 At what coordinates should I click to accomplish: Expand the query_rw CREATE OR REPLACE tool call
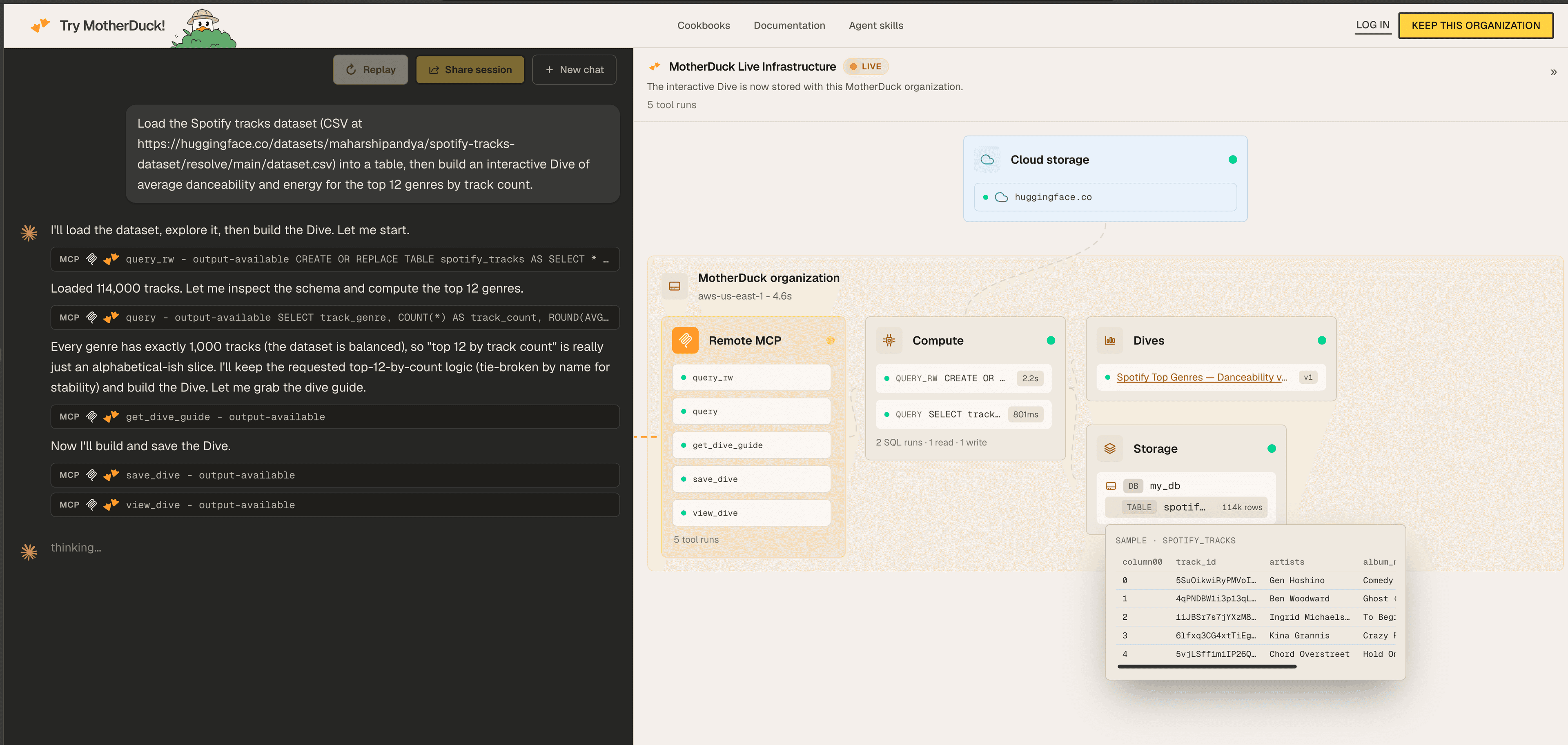(335, 259)
